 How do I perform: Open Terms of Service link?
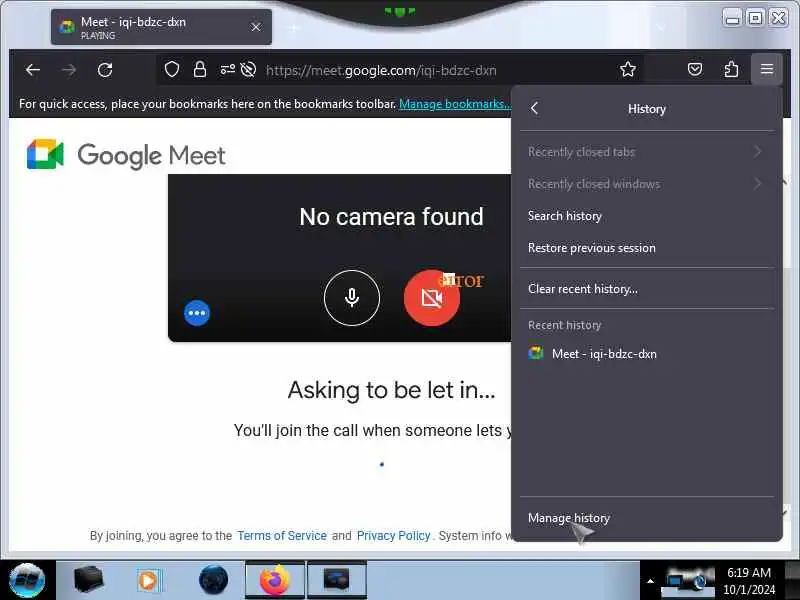tap(282, 536)
